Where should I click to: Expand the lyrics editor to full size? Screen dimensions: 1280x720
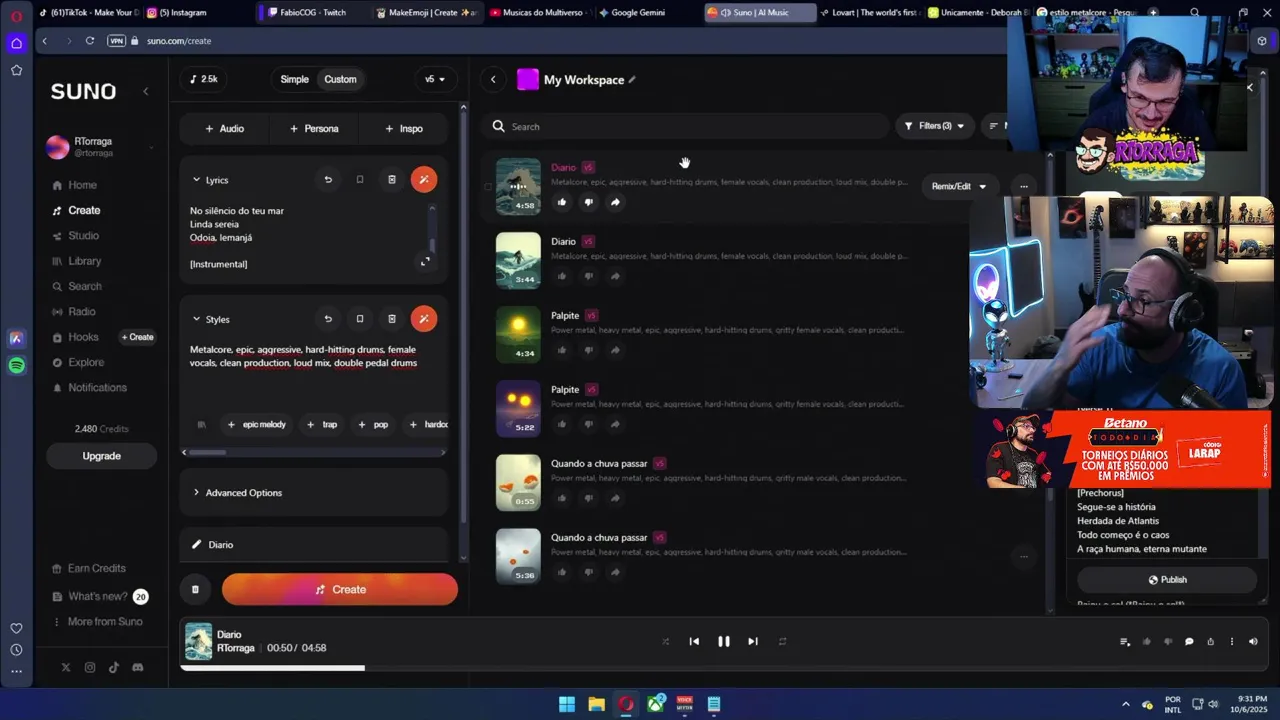click(425, 262)
